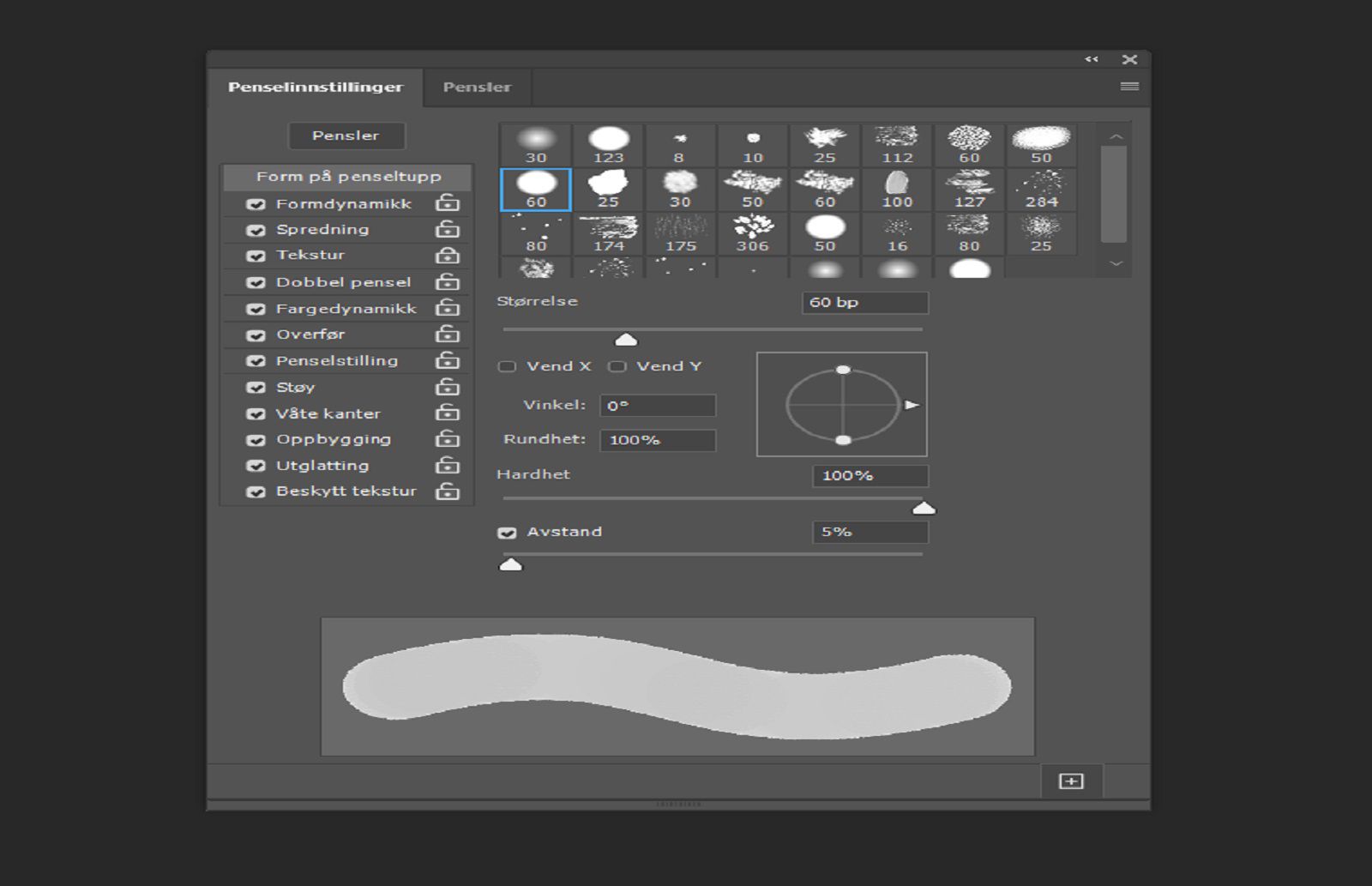Toggle the Dobbel pensel checkbox
This screenshot has width=1372, height=886.
click(256, 282)
